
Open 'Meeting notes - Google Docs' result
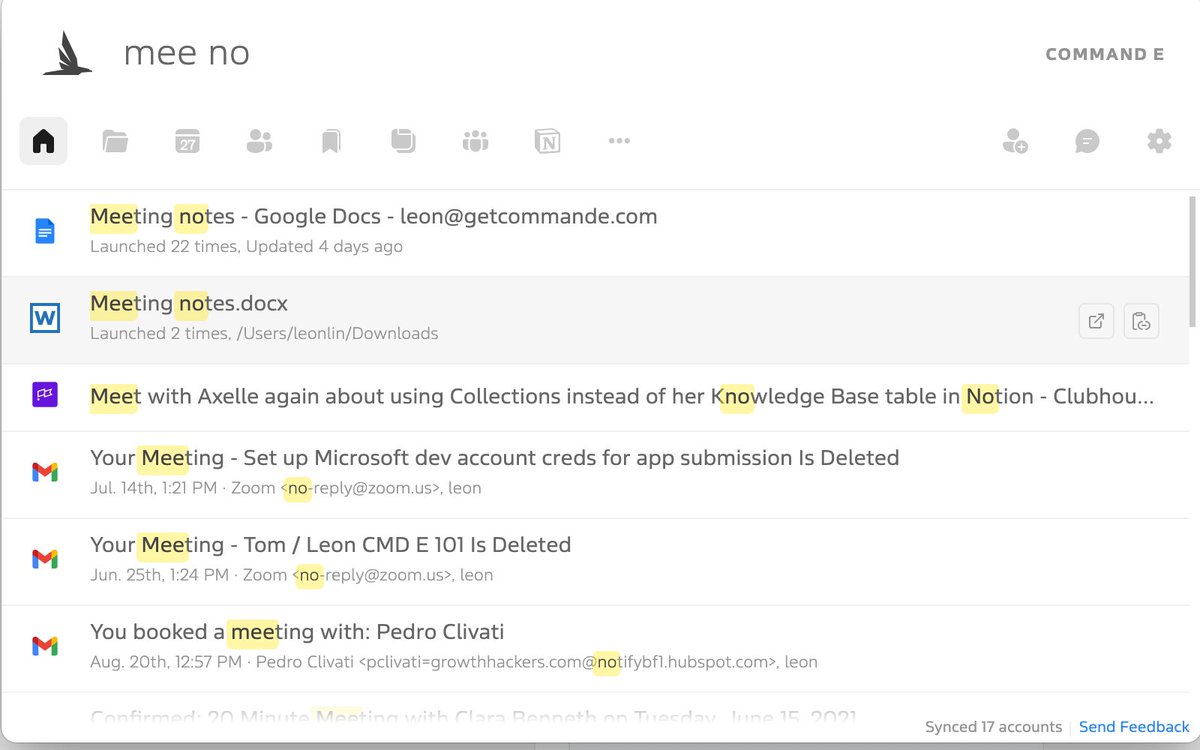(595, 232)
